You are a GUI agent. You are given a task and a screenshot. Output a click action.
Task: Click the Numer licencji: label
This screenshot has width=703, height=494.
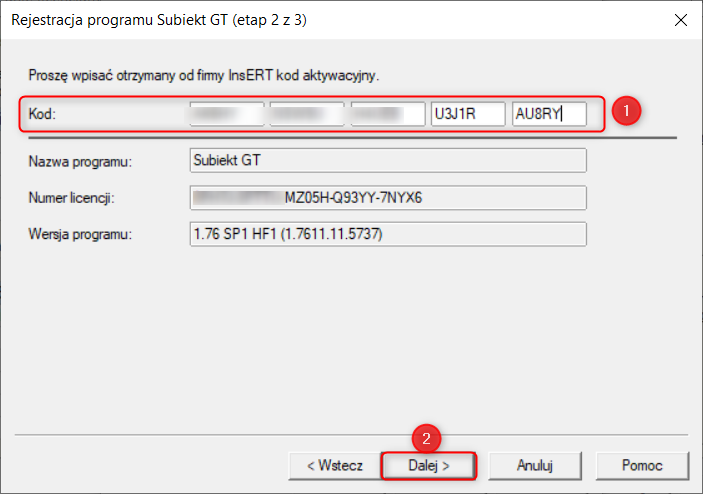point(72,198)
